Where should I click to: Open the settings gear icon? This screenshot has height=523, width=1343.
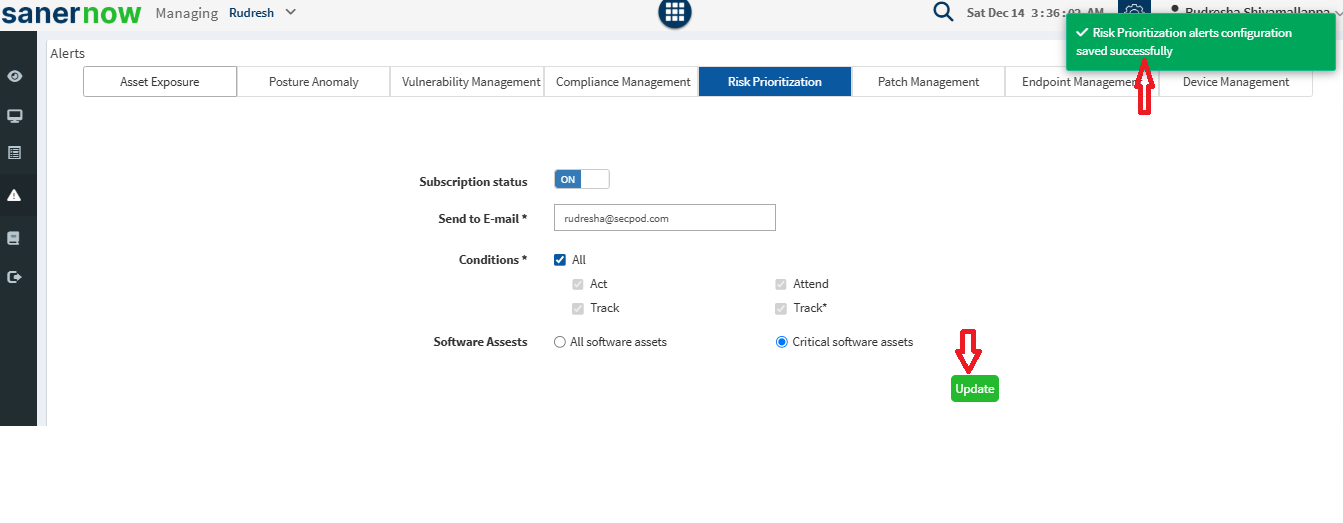pos(1134,10)
